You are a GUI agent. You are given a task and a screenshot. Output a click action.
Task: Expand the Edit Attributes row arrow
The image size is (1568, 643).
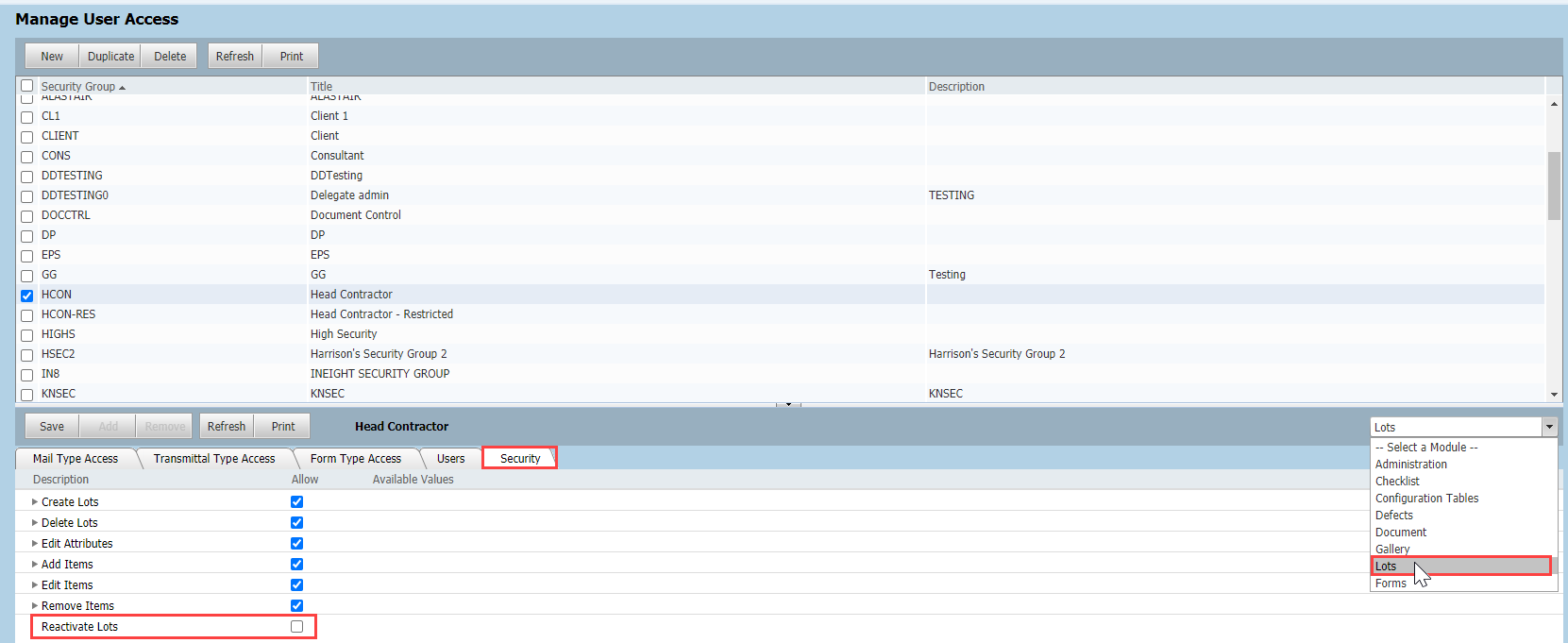tap(35, 544)
